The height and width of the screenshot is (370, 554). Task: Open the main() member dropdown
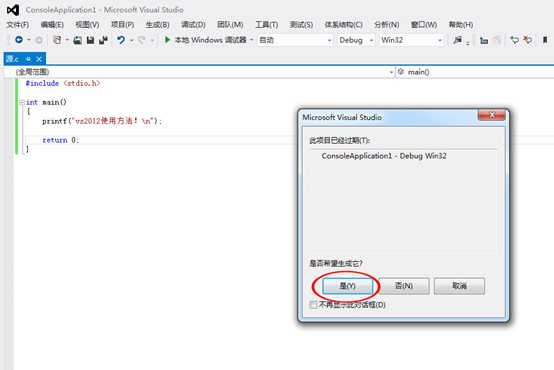pyautogui.click(x=475, y=72)
